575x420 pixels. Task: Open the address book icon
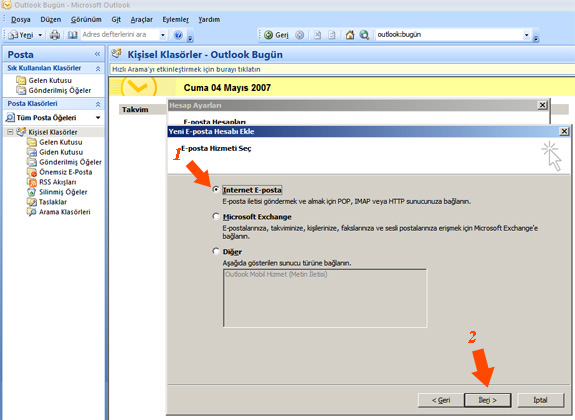click(73, 35)
